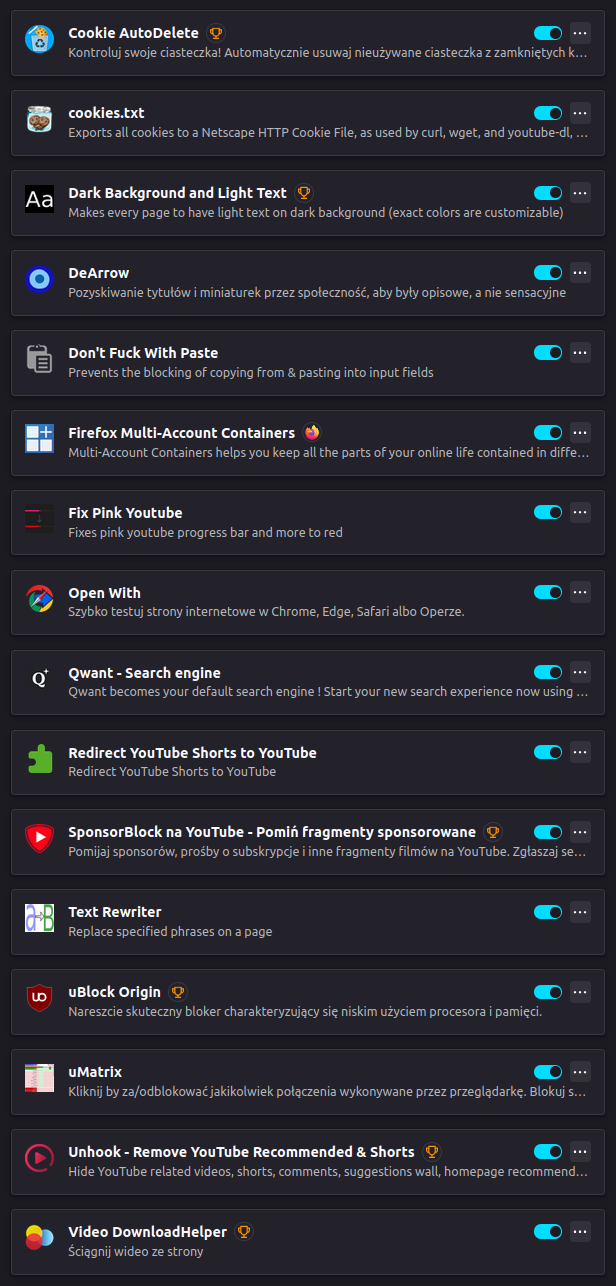This screenshot has height=1286, width=616.
Task: Show more options for Qwant - Search engine
Action: coord(580,673)
